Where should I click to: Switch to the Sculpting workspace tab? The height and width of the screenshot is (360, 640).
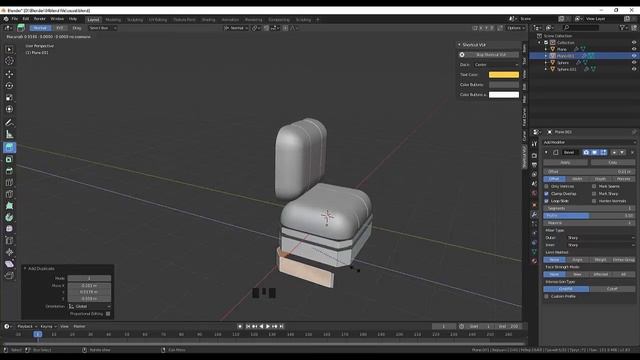click(135, 20)
